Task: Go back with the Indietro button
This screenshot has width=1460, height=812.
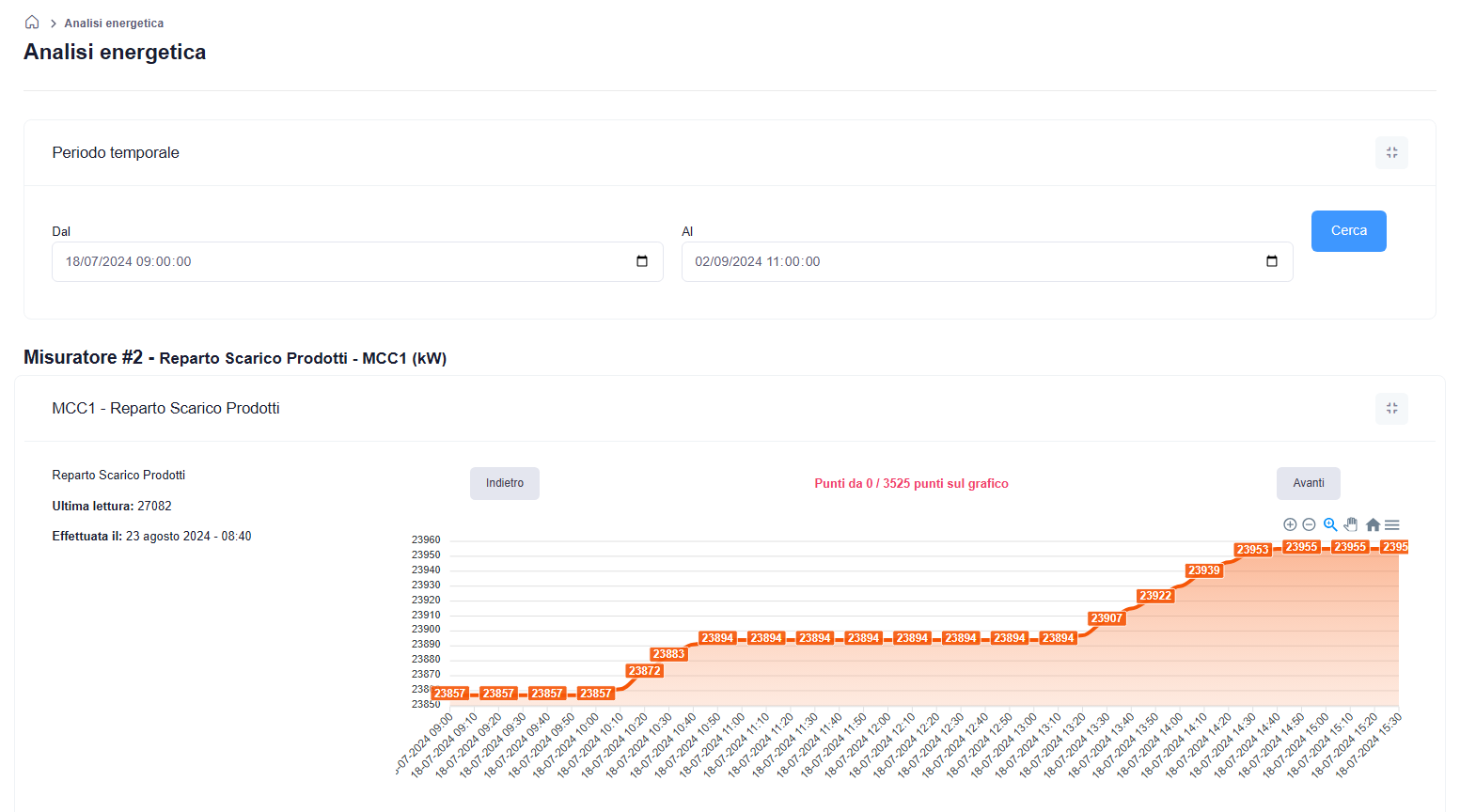Action: point(505,483)
